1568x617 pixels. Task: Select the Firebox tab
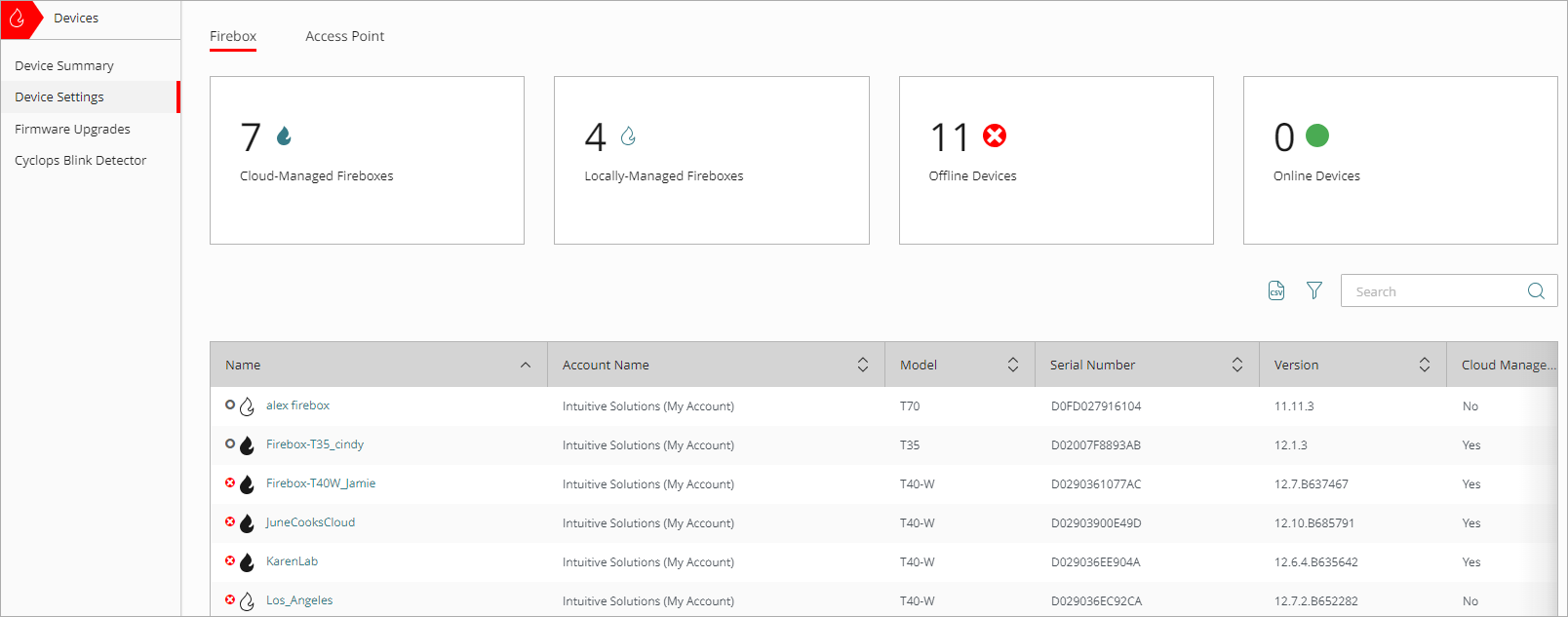[233, 36]
